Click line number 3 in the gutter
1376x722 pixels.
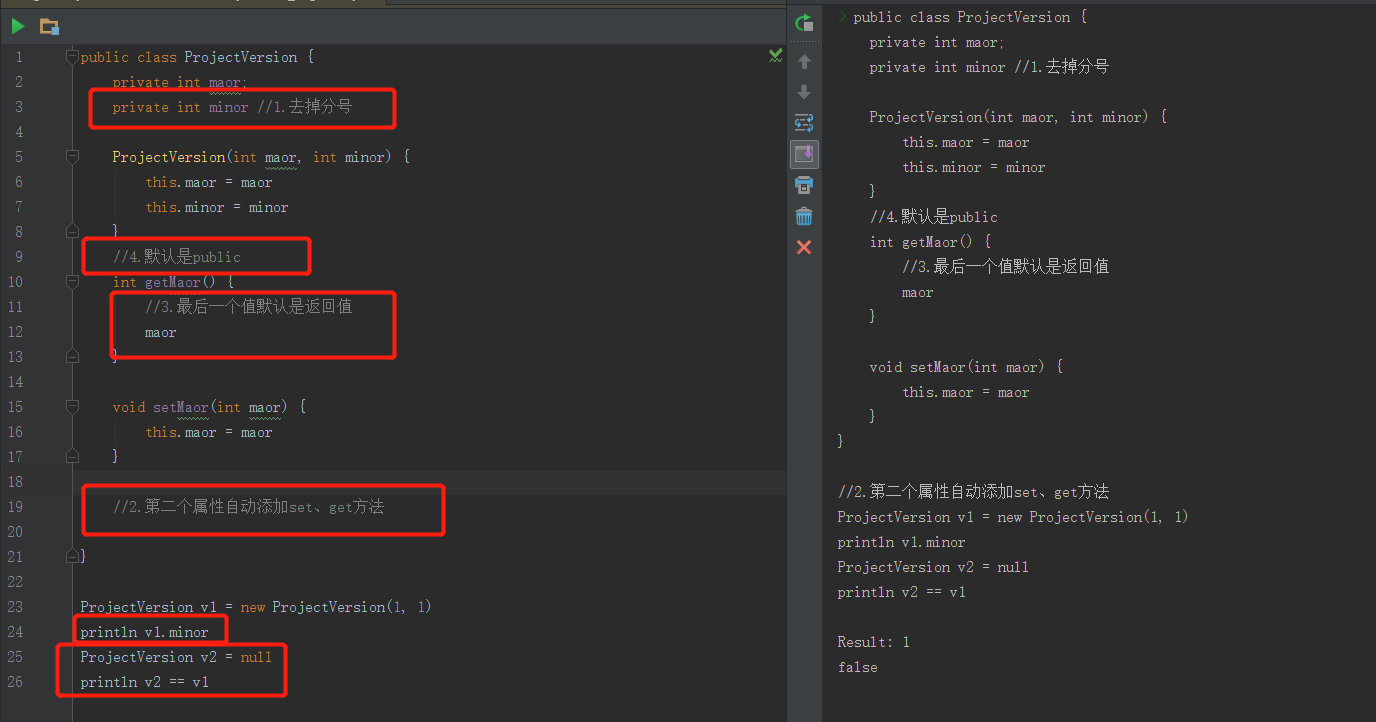[18, 107]
